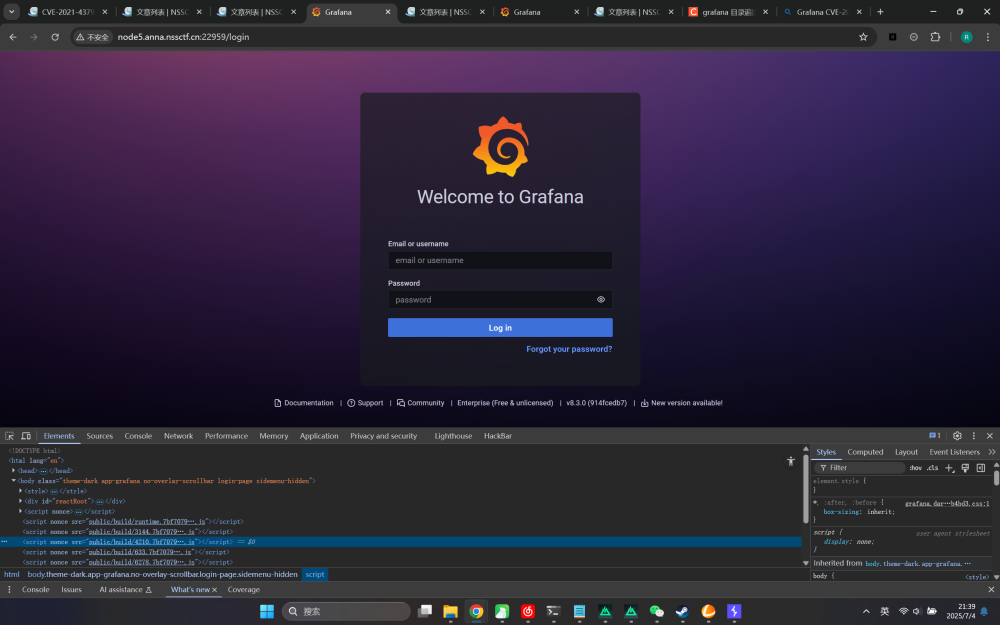Open the Coverage drawer tab
Image resolution: width=1000 pixels, height=625 pixels.
click(x=244, y=590)
